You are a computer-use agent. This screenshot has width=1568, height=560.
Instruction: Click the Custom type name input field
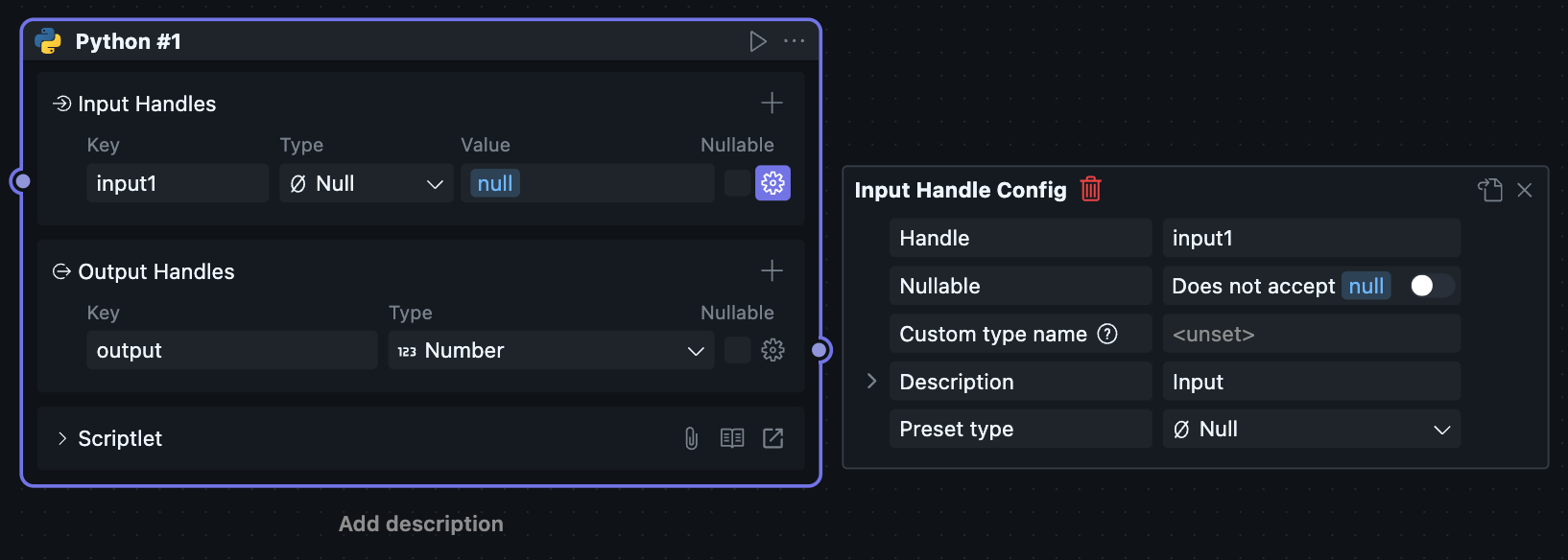pos(1311,334)
